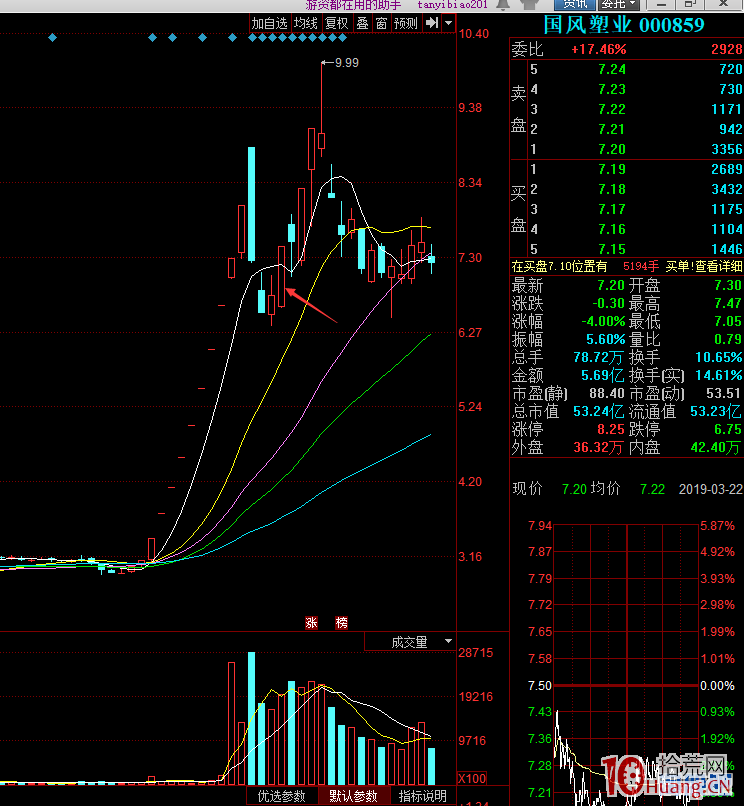
Task: Click the 2019-03-22 date label
Action: coord(711,489)
